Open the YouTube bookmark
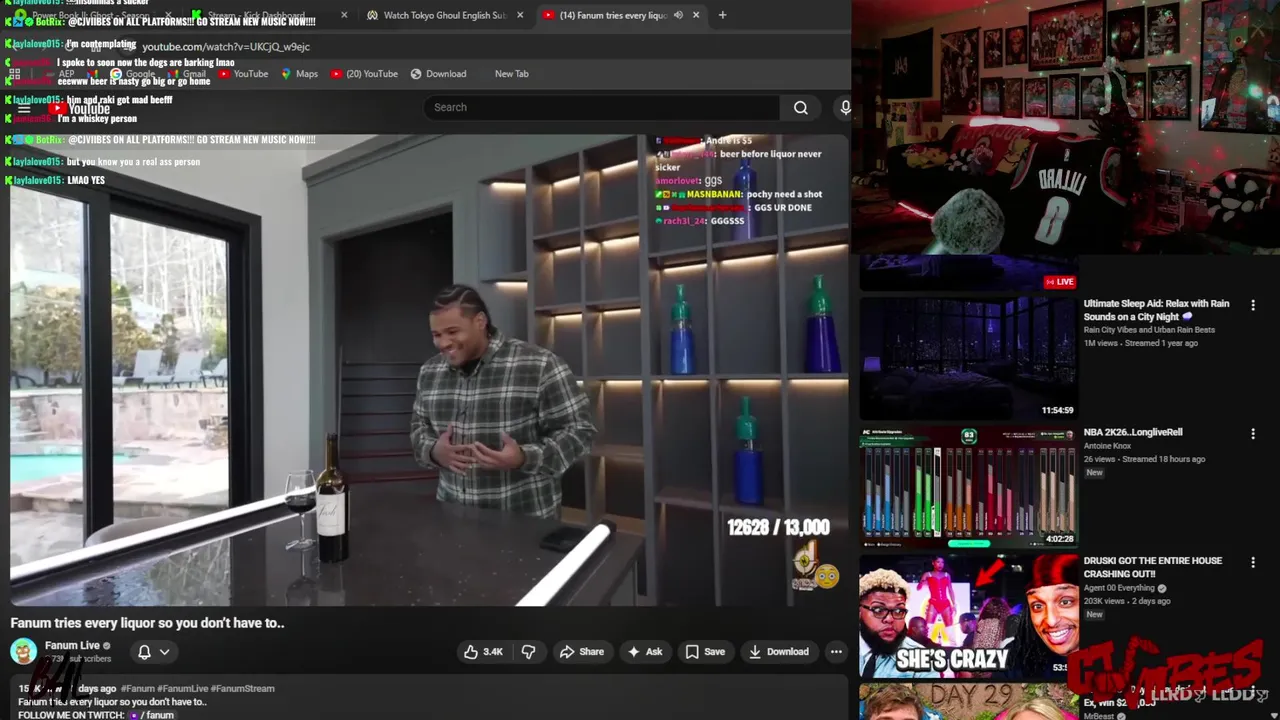Viewport: 1280px width, 720px height. click(x=243, y=74)
